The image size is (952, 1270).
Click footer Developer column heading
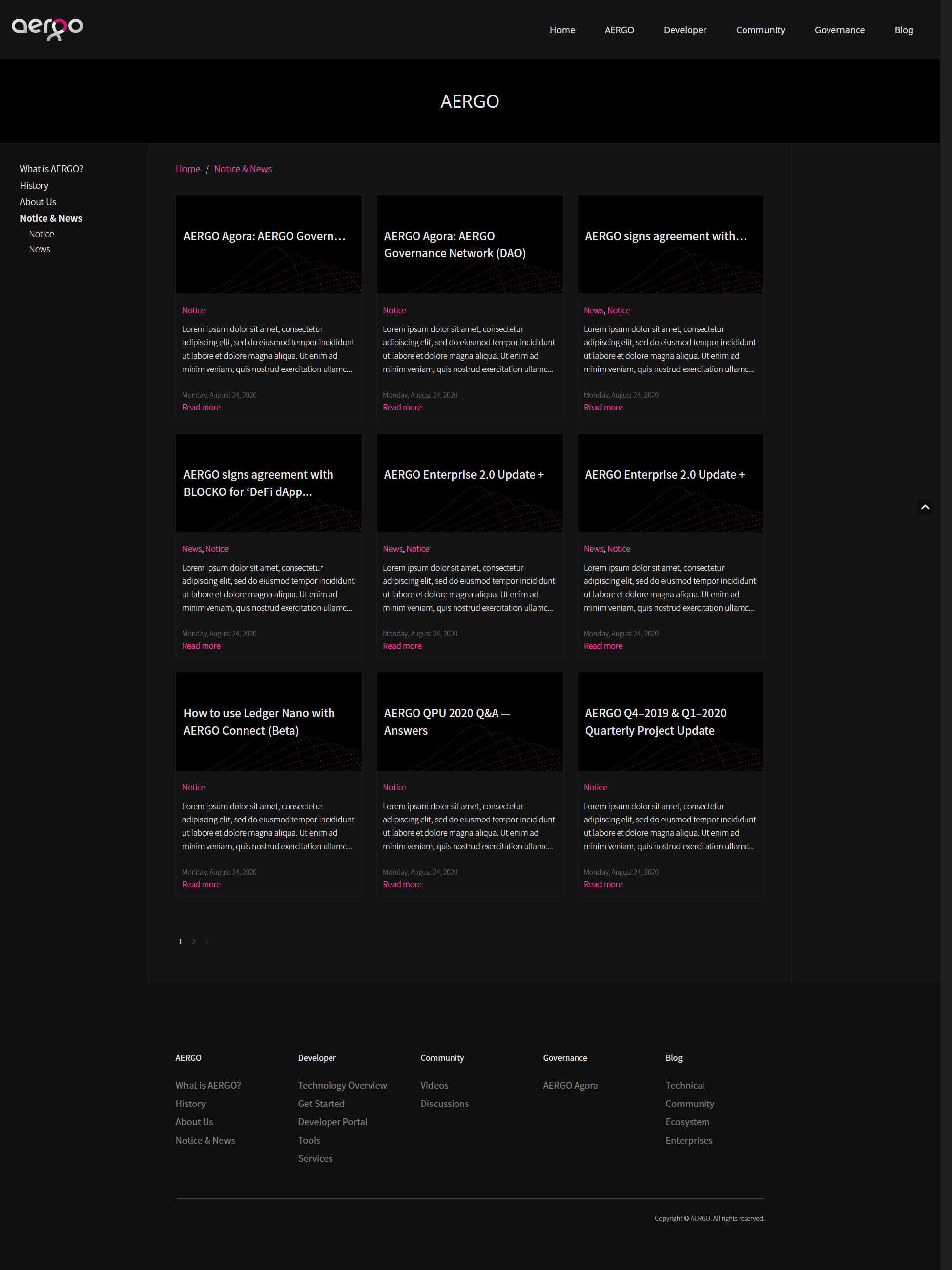point(317,1058)
